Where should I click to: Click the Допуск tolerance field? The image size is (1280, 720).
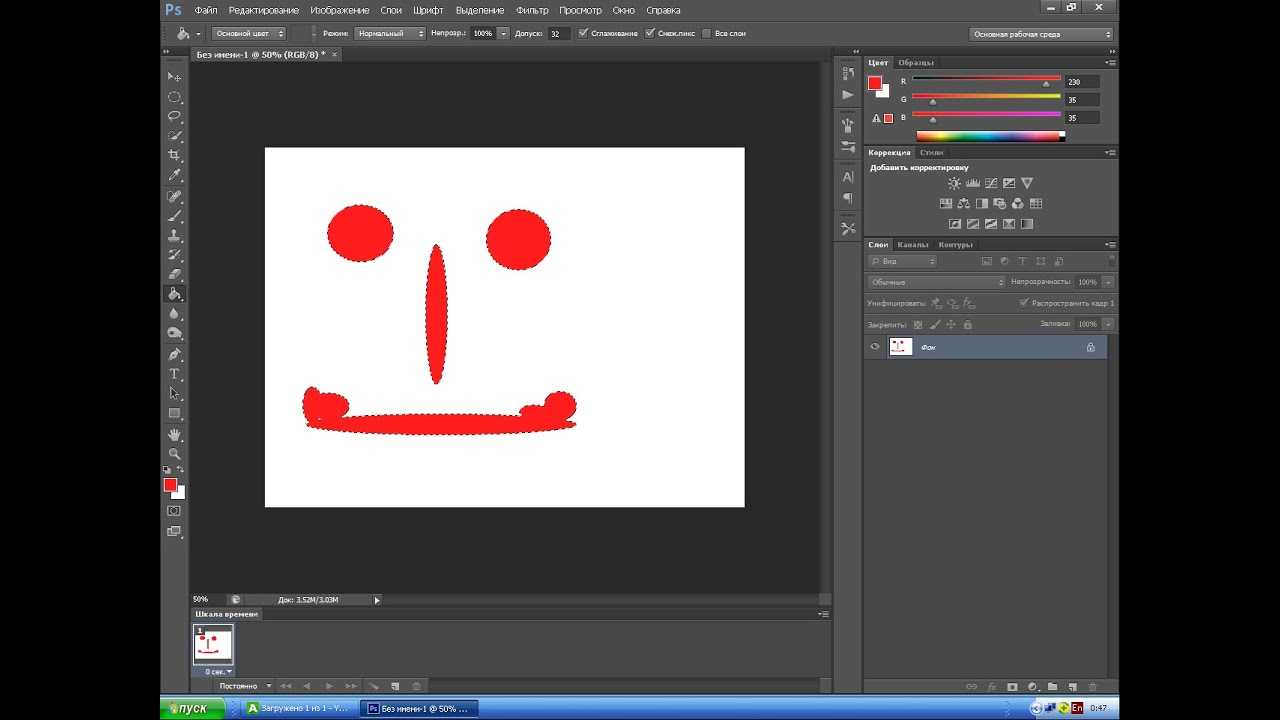(x=558, y=33)
